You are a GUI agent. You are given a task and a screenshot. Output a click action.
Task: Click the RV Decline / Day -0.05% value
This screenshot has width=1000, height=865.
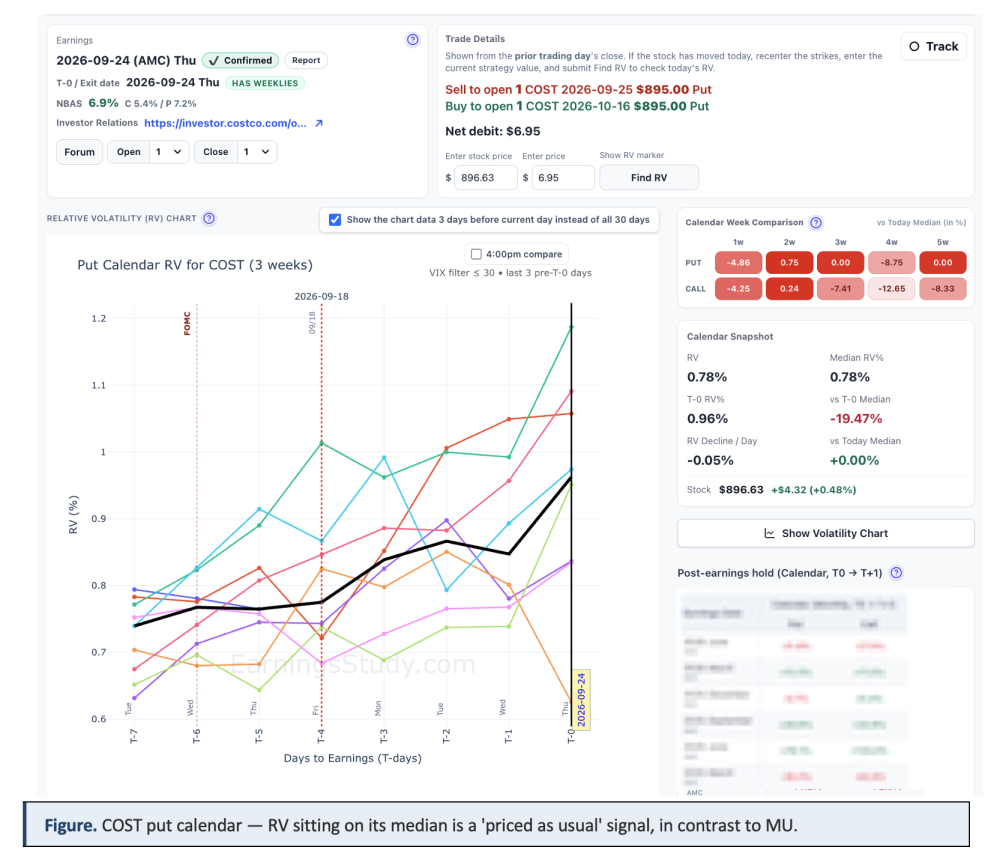coord(710,461)
